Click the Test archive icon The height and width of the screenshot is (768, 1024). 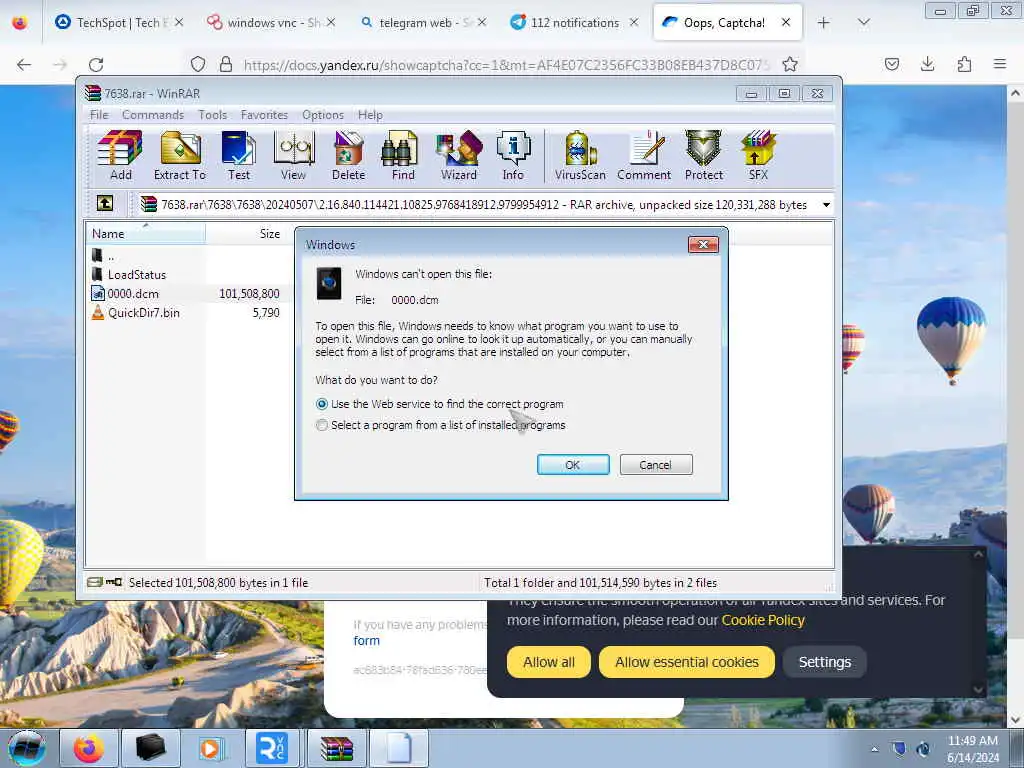[x=238, y=155]
